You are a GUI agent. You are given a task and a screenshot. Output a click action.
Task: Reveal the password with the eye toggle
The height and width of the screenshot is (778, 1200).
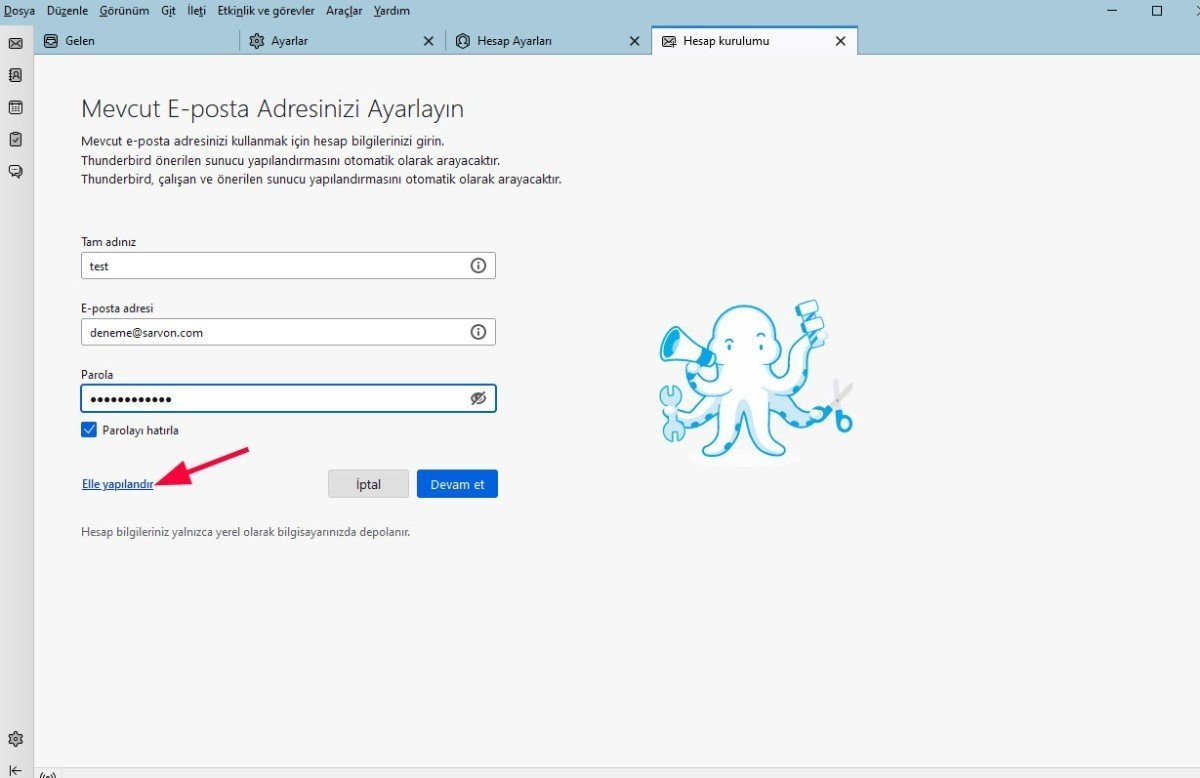tap(478, 398)
